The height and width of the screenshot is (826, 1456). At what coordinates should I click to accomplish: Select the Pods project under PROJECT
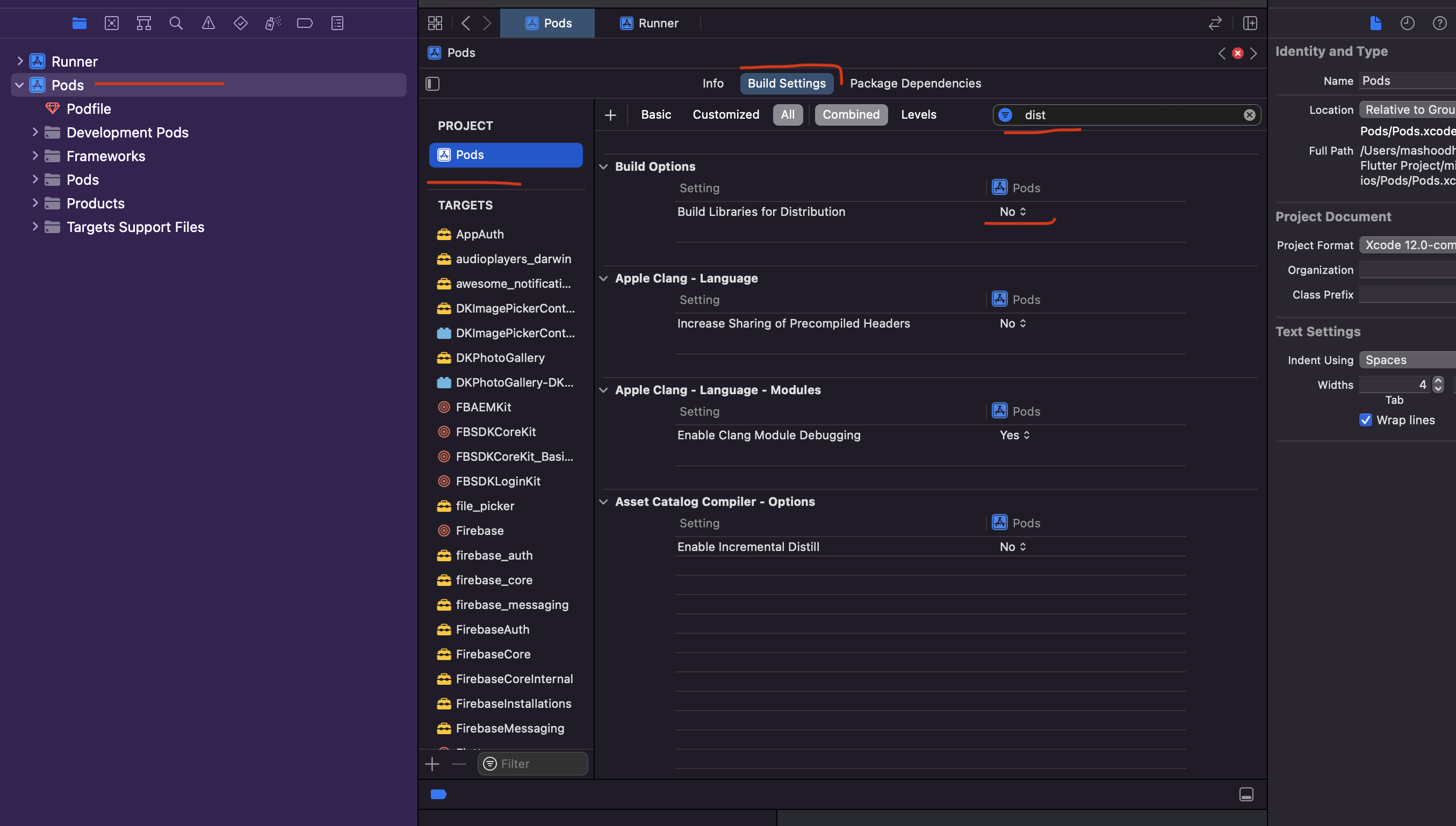pyautogui.click(x=506, y=155)
